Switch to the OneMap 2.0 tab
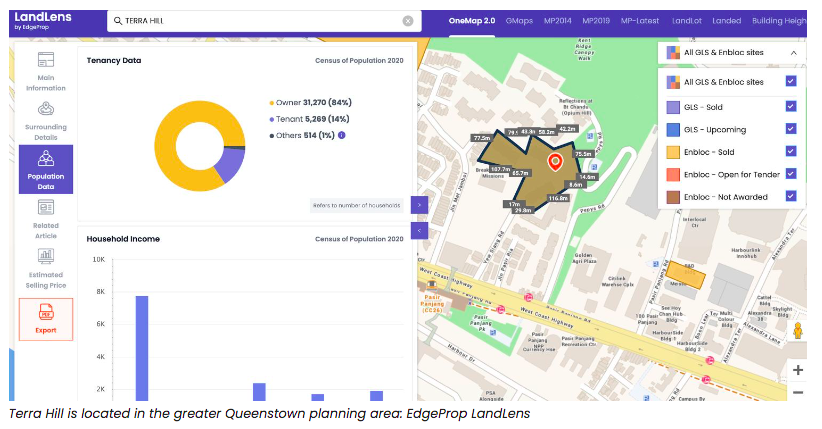 [x=472, y=21]
